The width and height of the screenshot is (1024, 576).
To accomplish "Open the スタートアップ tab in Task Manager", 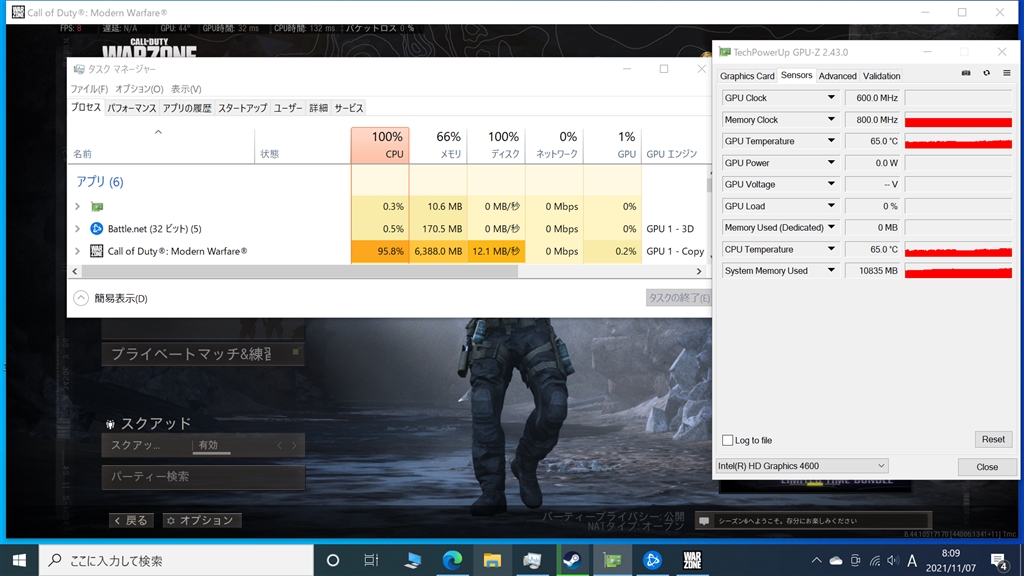I will point(242,108).
